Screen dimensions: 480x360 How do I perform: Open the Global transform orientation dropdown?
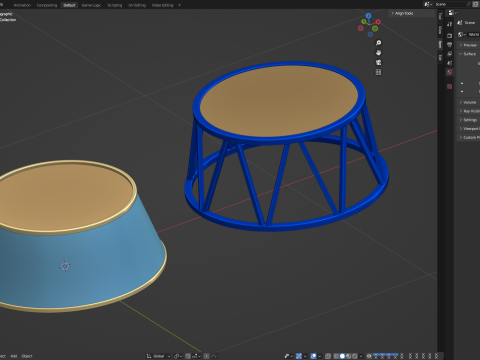pos(158,356)
